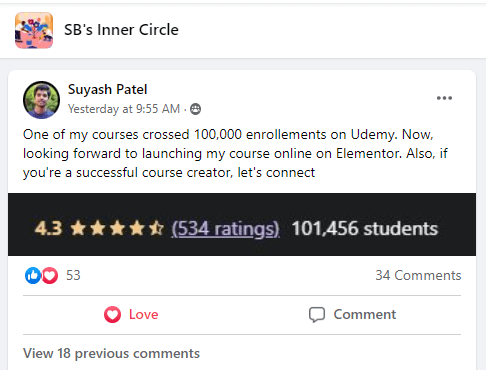This screenshot has height=370, width=486.
Task: Click the red heart reaction icon
Action: (50, 275)
